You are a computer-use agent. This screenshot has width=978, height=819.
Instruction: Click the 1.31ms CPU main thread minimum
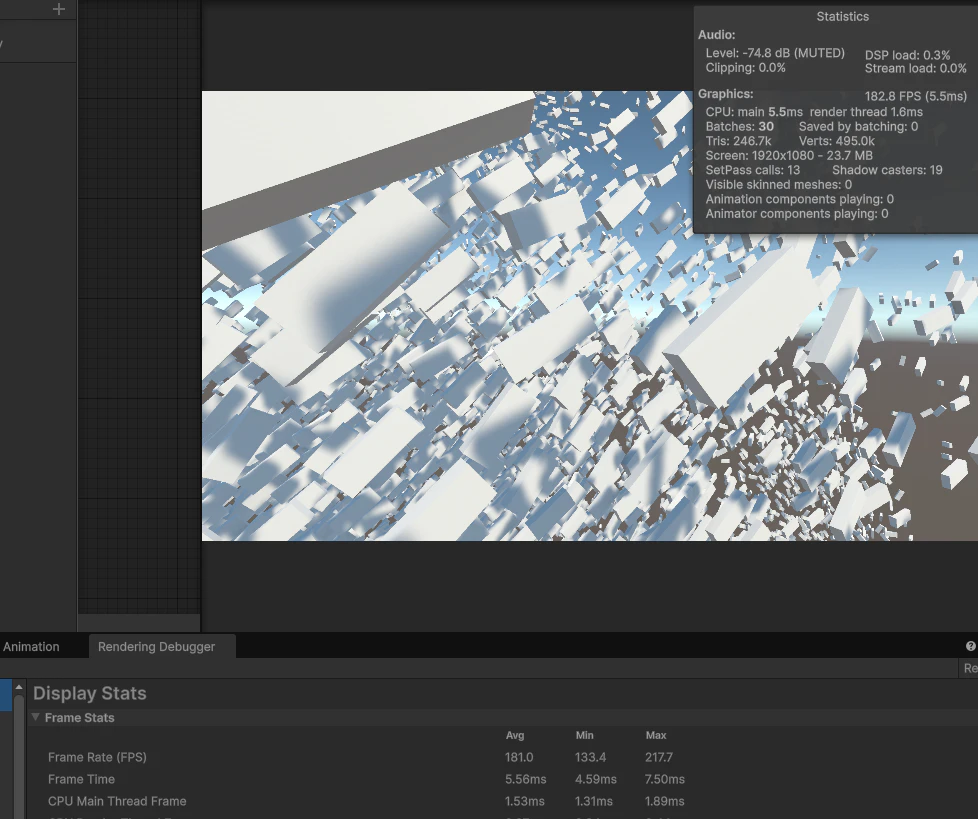click(x=594, y=801)
